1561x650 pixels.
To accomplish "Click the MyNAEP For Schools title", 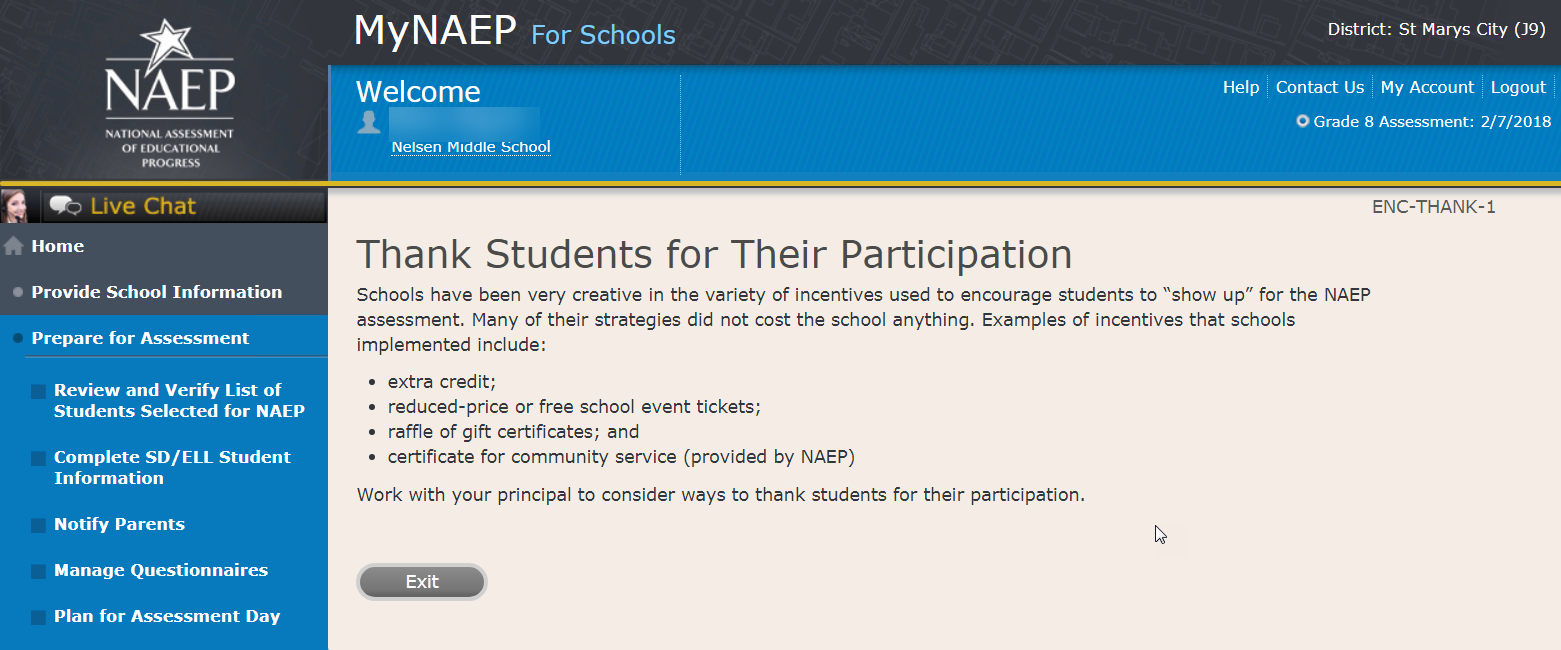I will [x=514, y=33].
